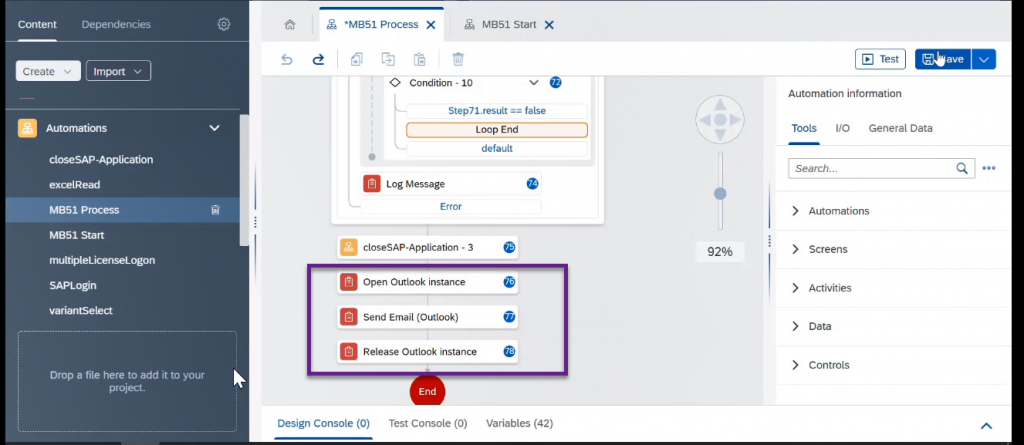
Task: Click step number badge 75
Action: coord(509,248)
